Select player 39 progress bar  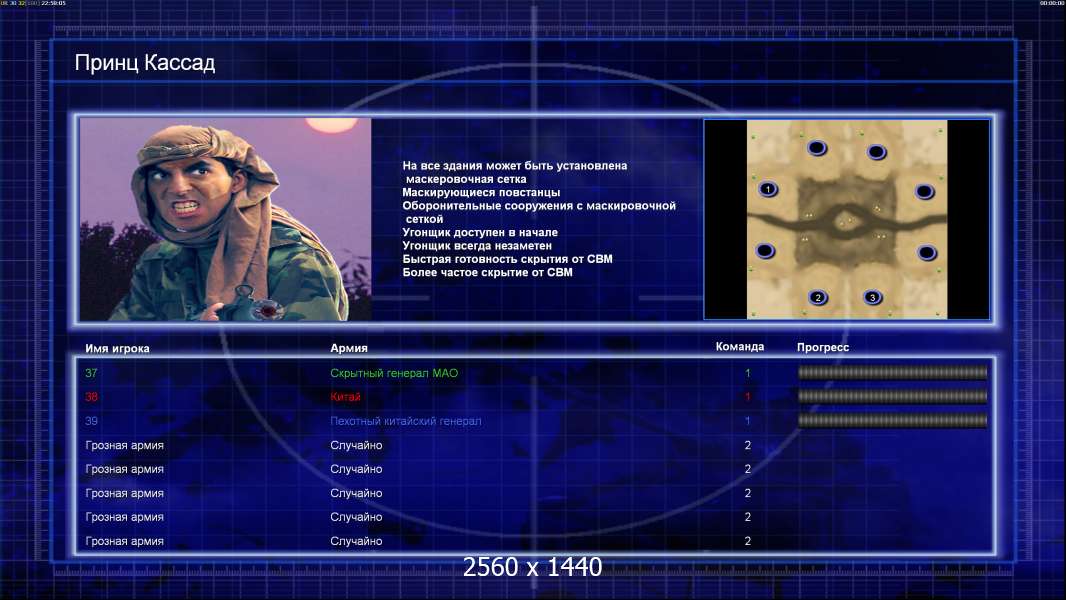(892, 421)
